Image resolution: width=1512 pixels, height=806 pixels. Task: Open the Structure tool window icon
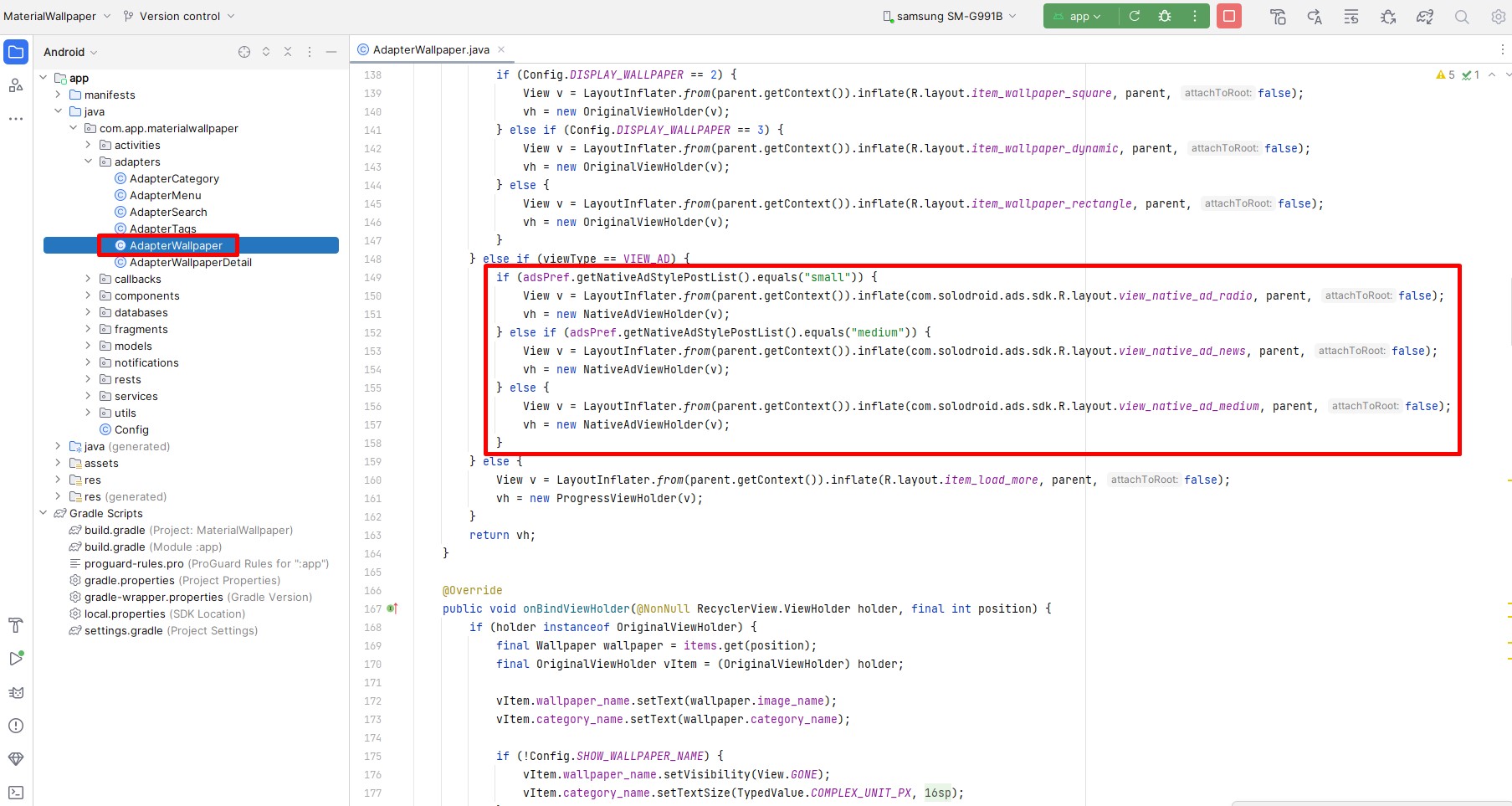coord(16,85)
